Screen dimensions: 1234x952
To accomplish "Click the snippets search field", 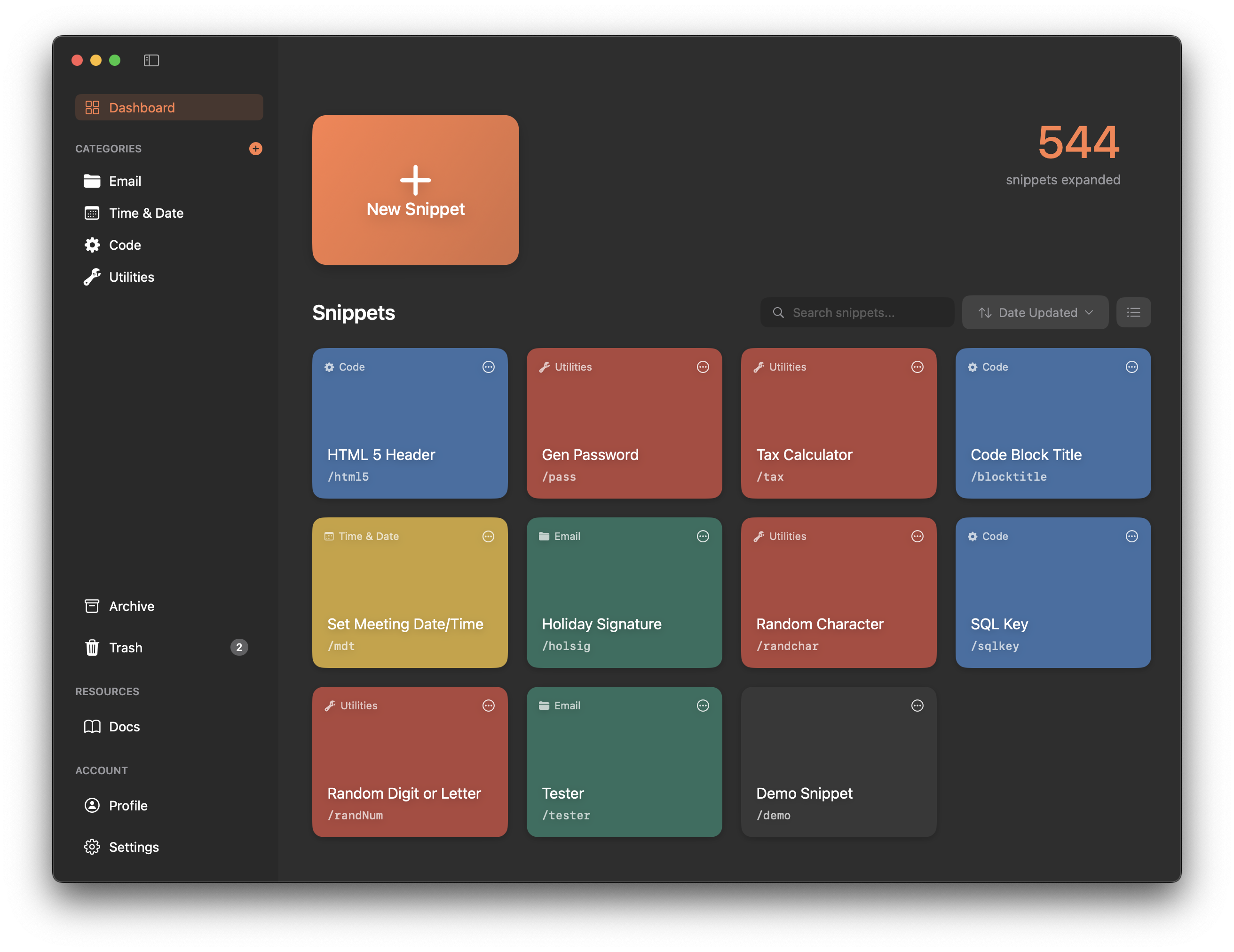I will pos(856,312).
